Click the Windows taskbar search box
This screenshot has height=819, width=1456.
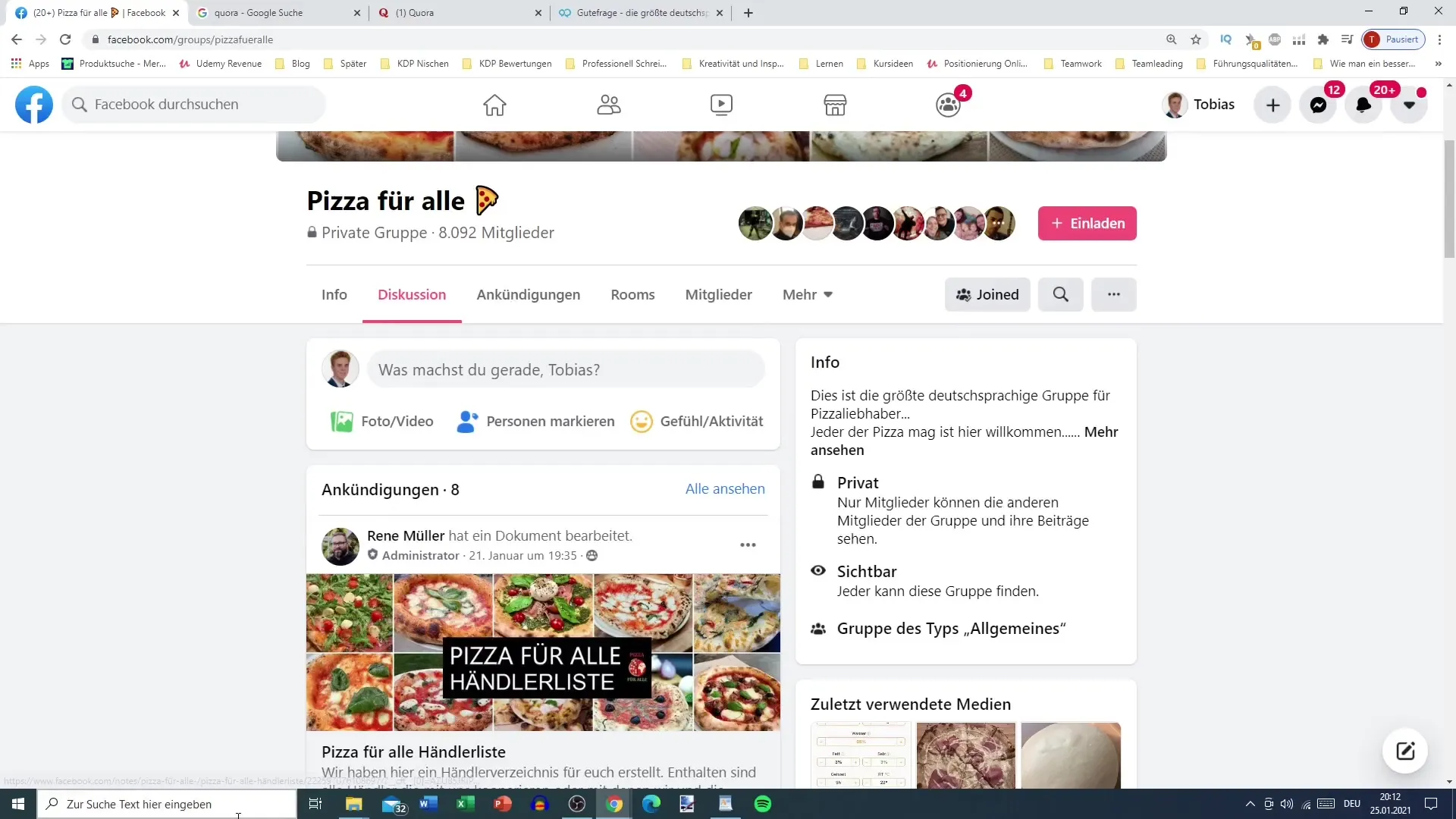(167, 804)
